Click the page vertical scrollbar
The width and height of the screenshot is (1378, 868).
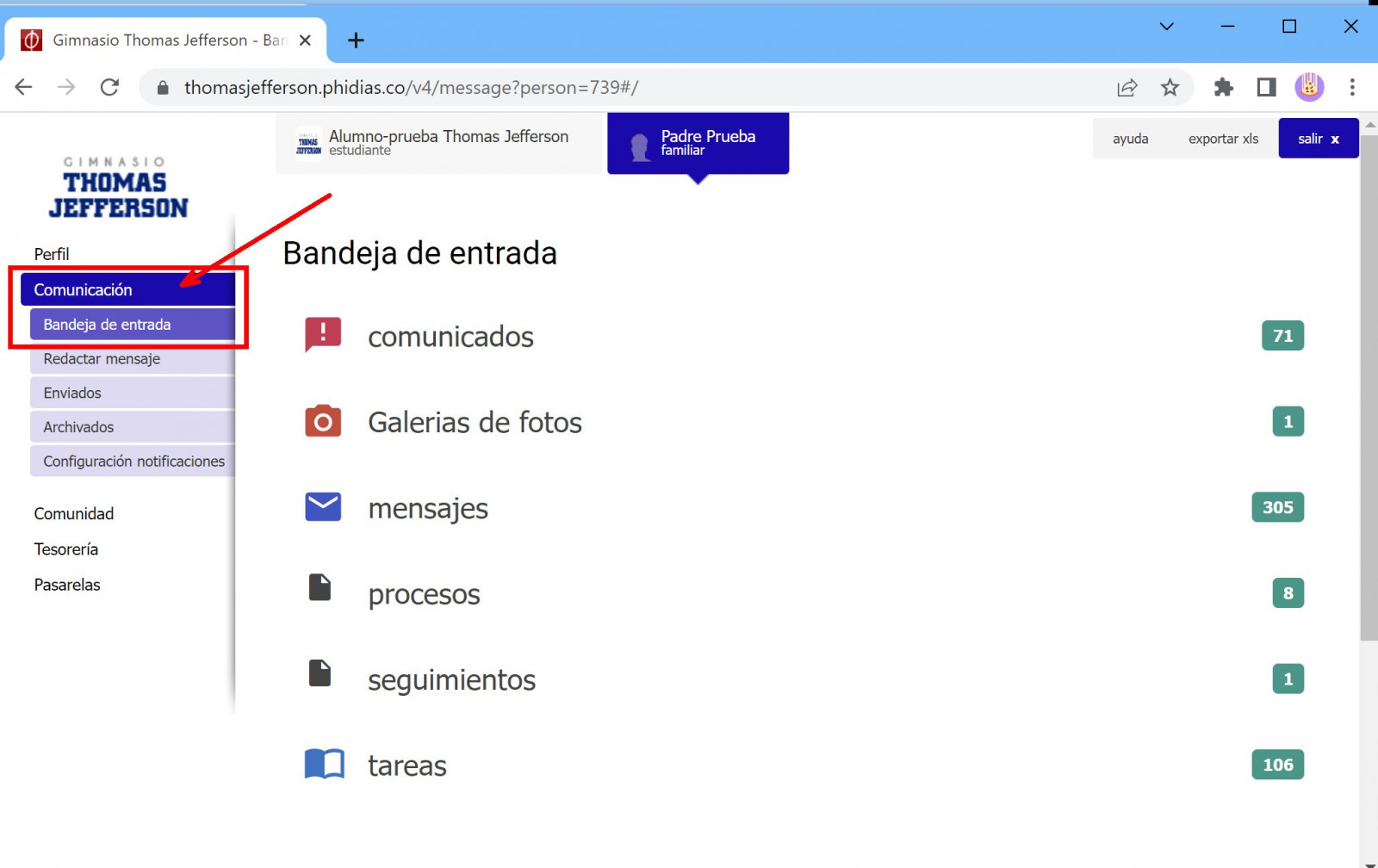1369,387
